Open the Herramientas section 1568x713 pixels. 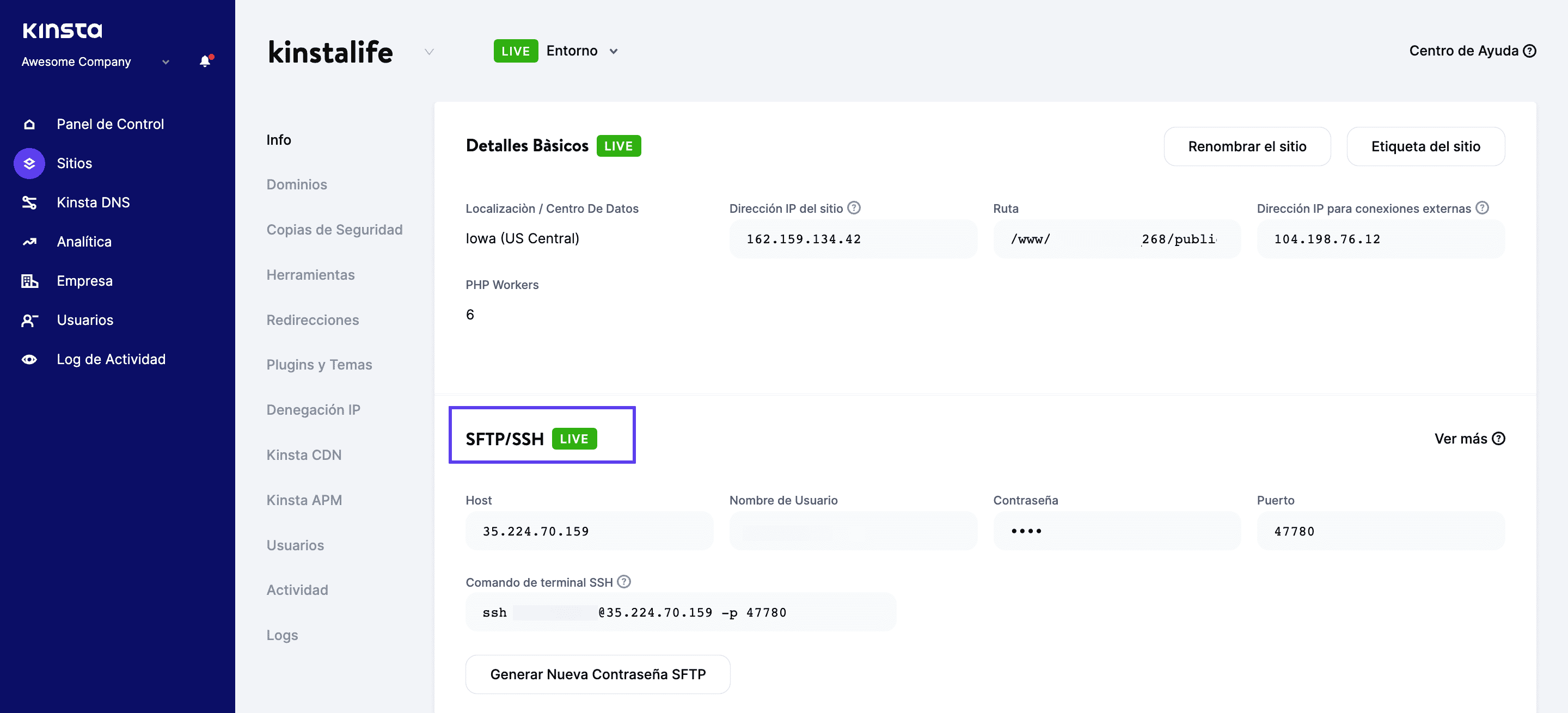pos(310,275)
